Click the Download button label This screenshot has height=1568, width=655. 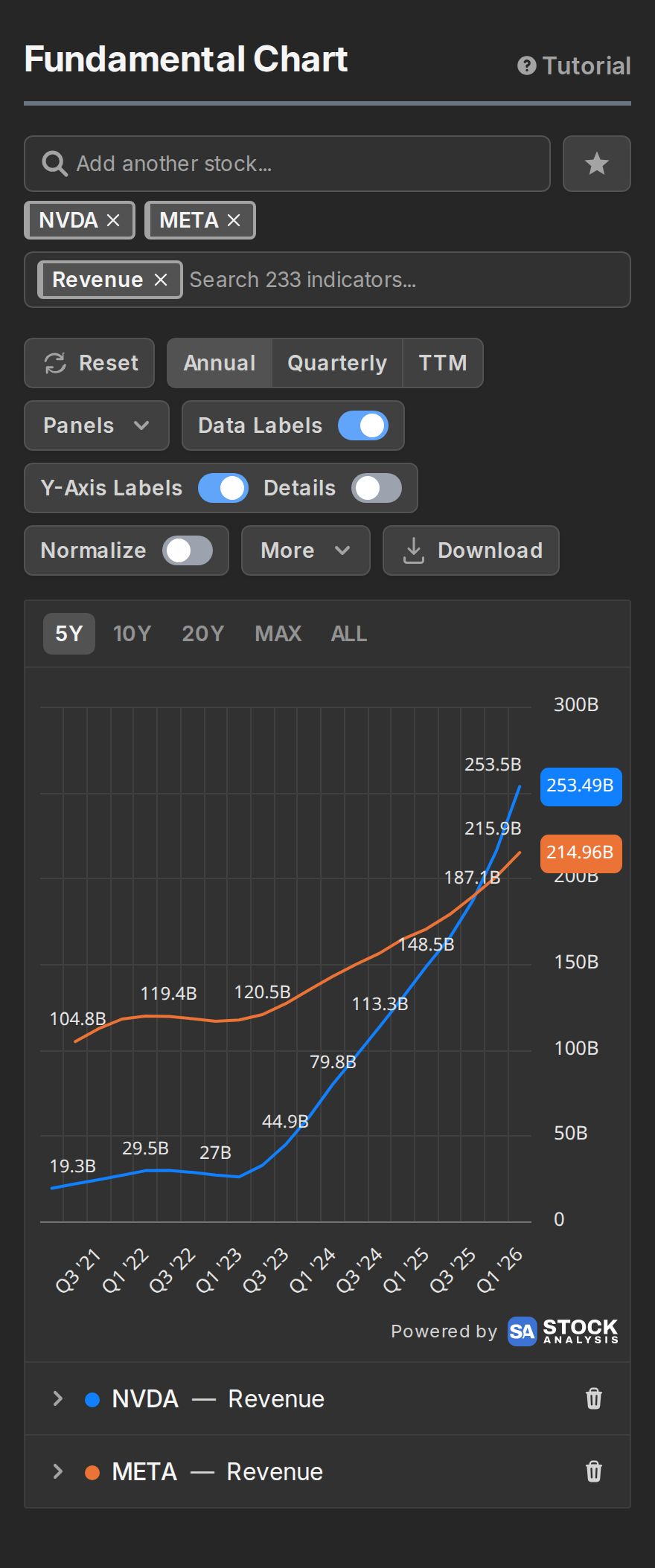490,550
